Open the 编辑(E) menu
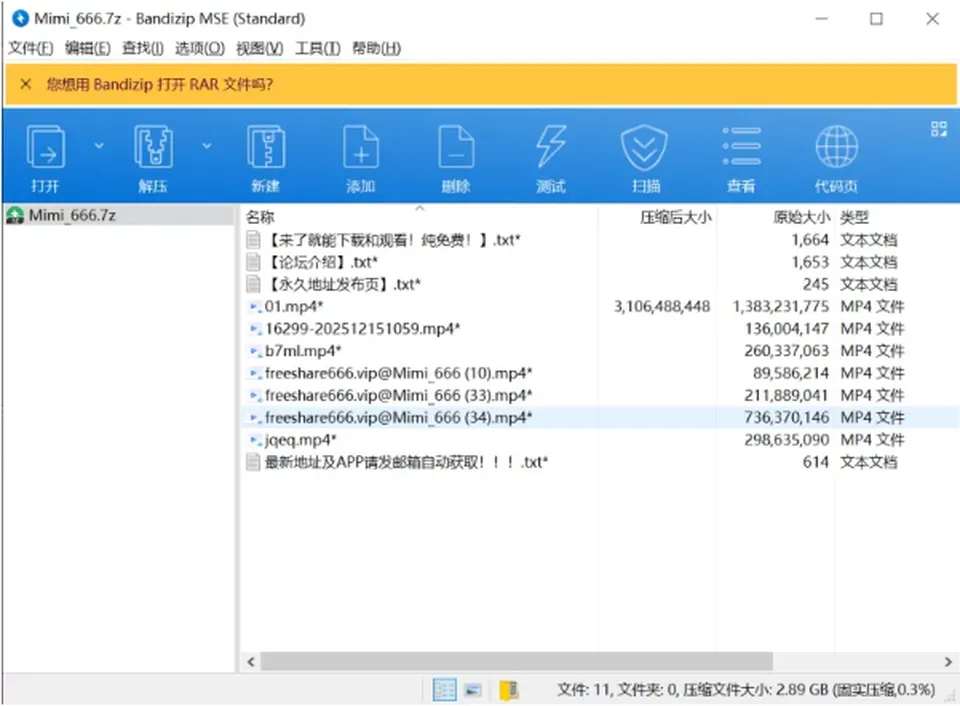 pos(88,48)
